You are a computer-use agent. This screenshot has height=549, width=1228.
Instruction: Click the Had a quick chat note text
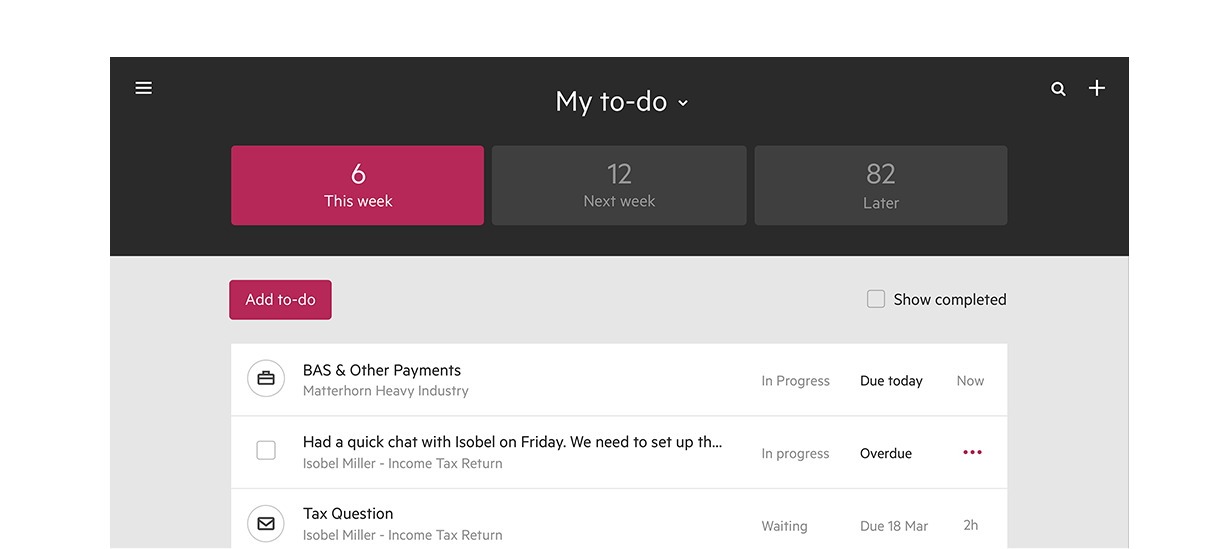coord(512,442)
